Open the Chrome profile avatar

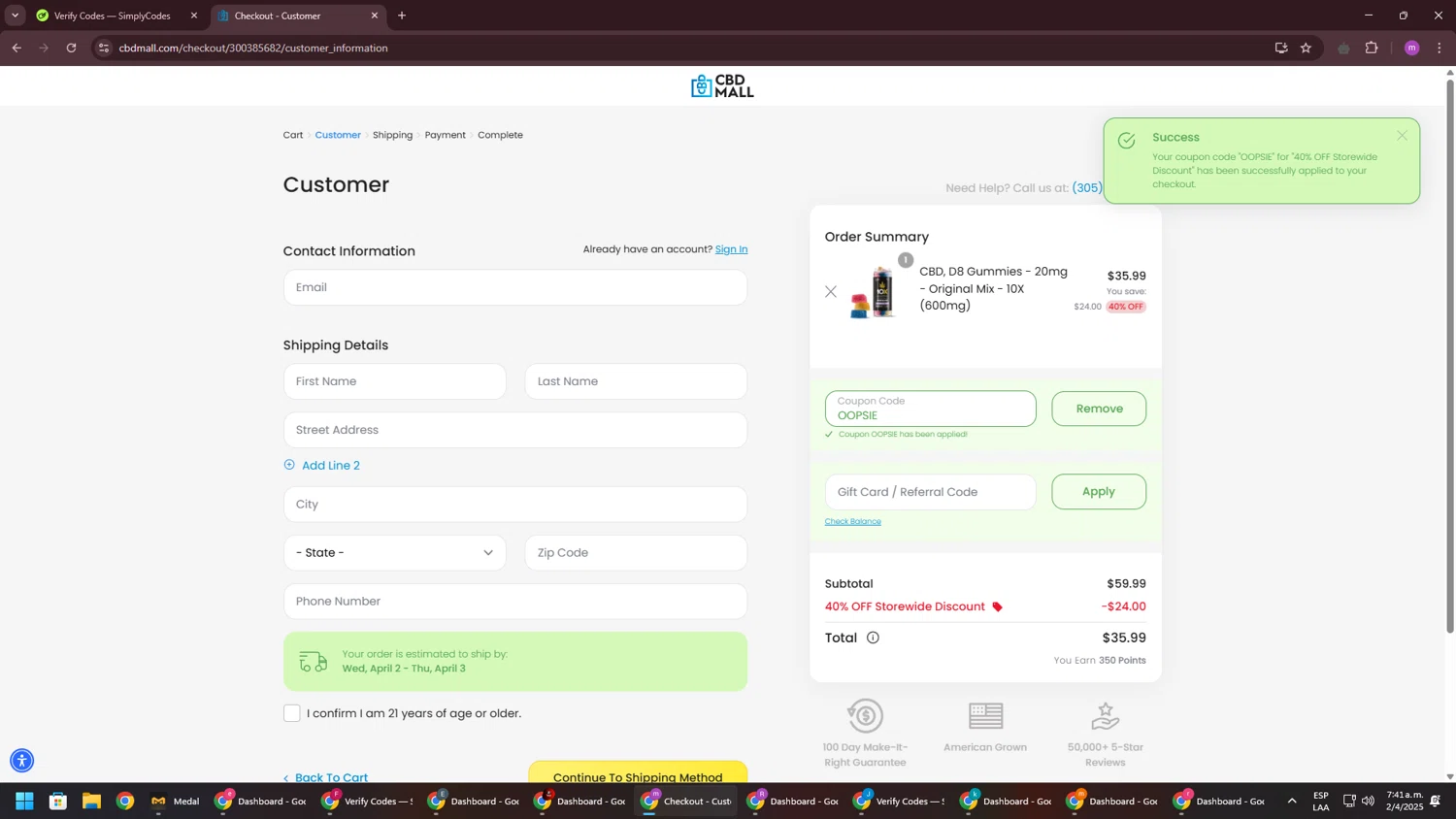[1412, 48]
